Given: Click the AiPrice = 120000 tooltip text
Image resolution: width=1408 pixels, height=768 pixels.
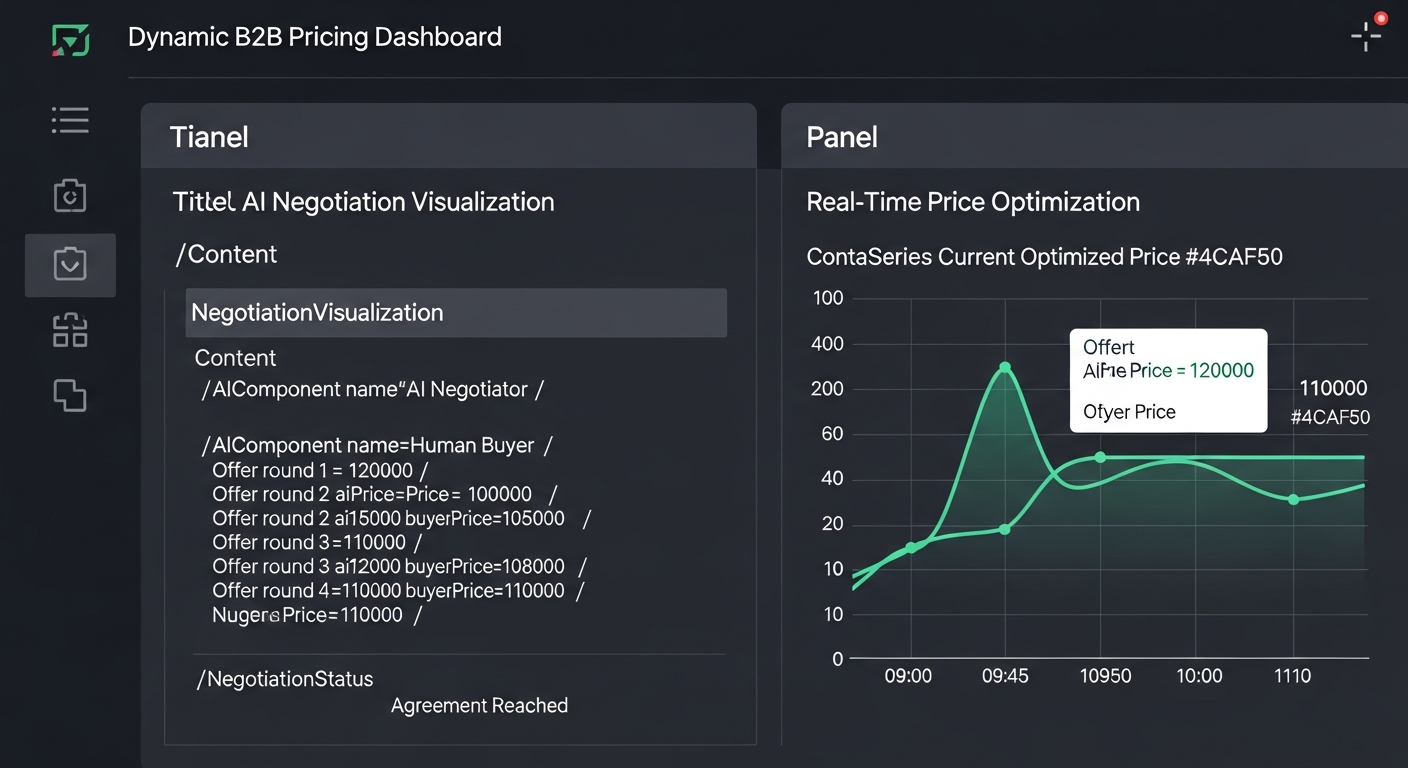Looking at the screenshot, I should [1168, 370].
